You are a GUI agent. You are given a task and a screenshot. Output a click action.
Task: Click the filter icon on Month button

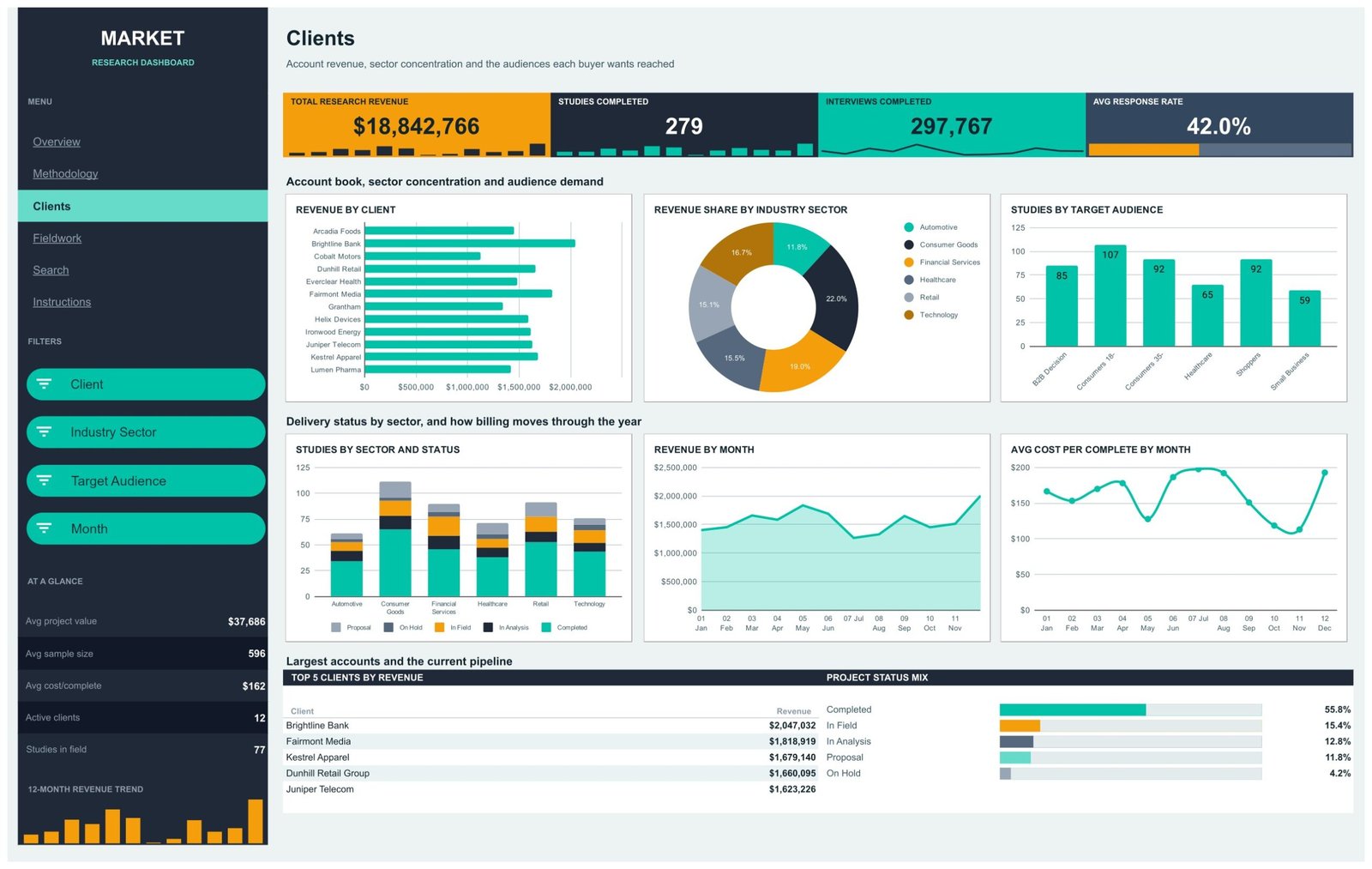(x=44, y=528)
